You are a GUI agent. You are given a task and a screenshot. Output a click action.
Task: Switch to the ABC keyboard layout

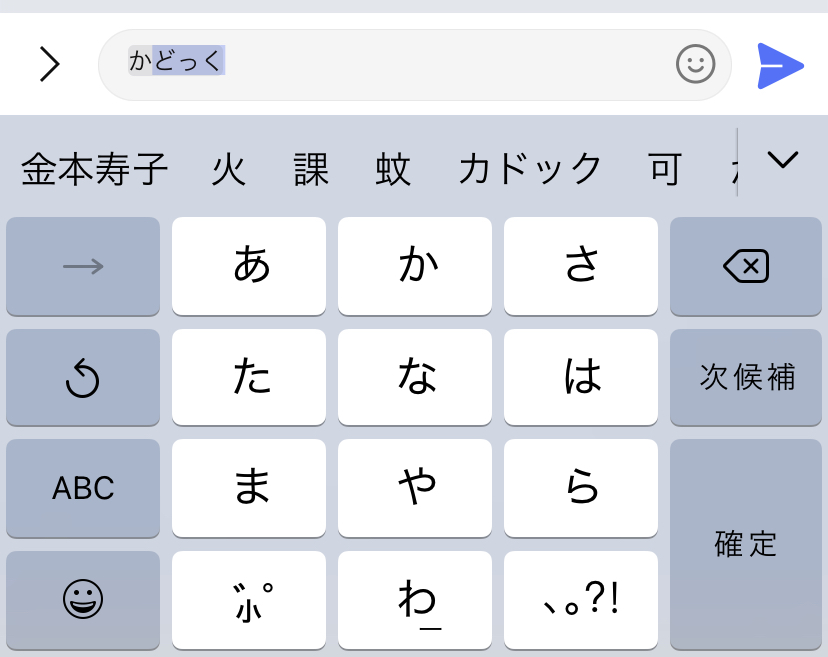point(83,488)
